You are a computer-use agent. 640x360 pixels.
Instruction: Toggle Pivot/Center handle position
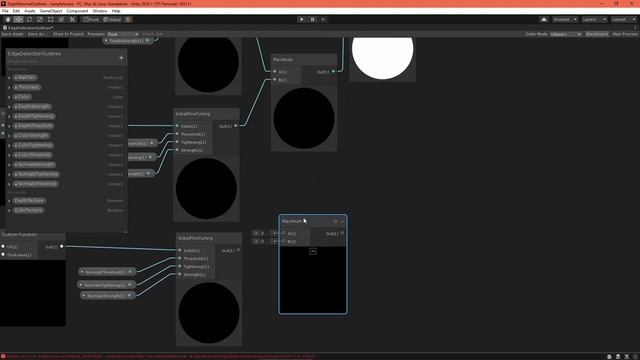[x=91, y=20]
